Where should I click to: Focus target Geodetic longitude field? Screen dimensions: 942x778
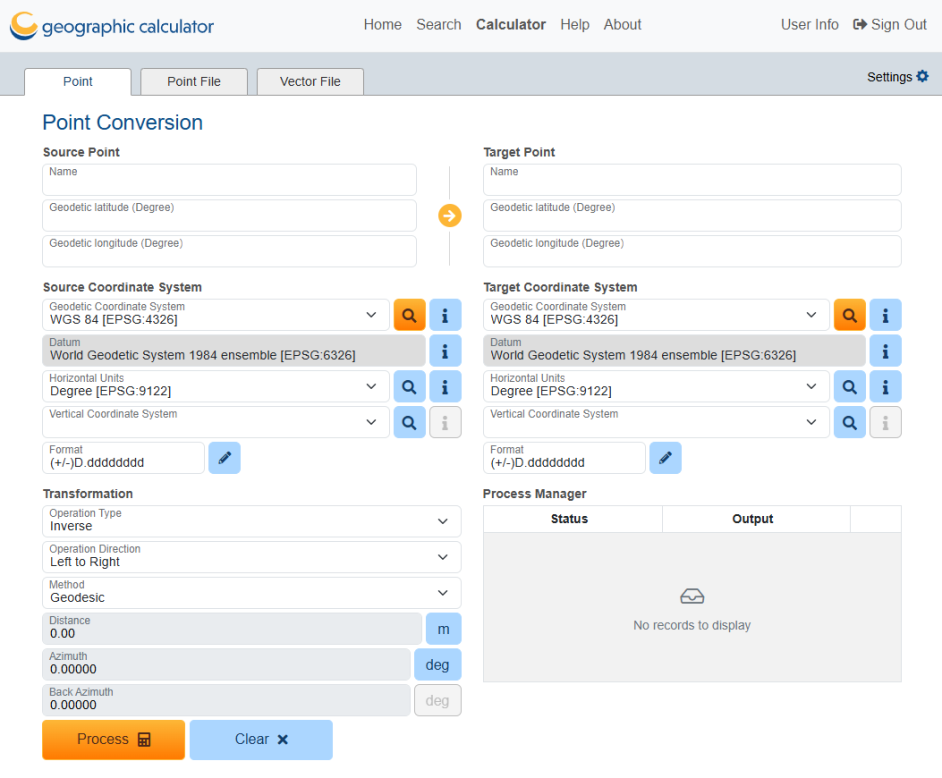point(692,251)
